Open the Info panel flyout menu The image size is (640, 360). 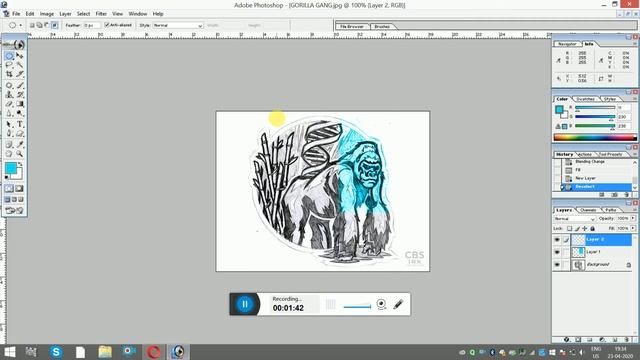pos(635,44)
